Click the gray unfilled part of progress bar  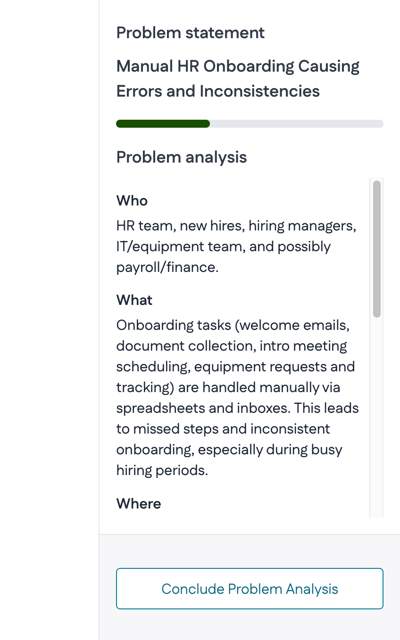pos(296,124)
